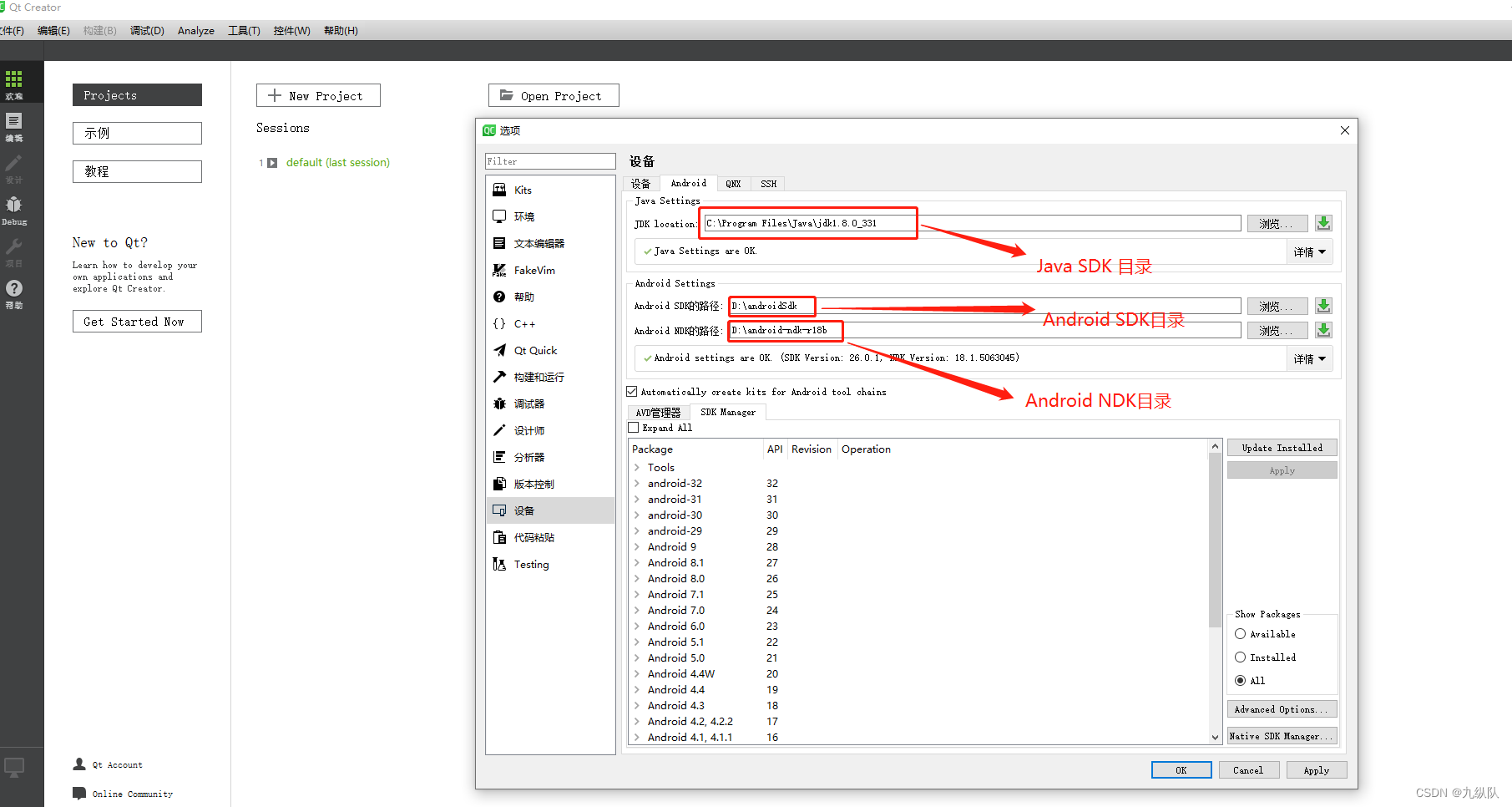The width and height of the screenshot is (1512, 807).
Task: Open Advanced Options button
Action: 1282,709
